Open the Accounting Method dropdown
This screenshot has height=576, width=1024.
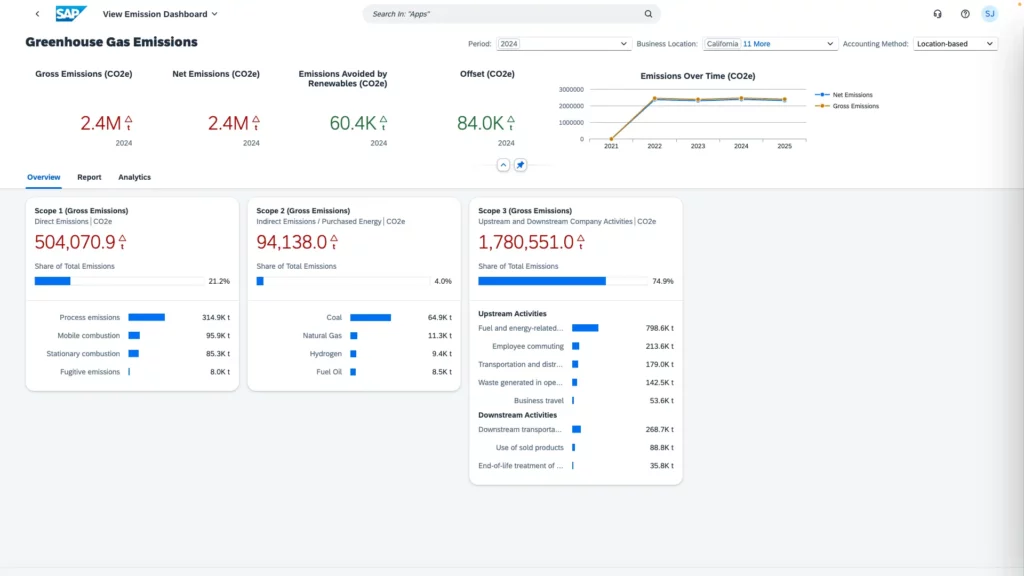pyautogui.click(x=990, y=44)
